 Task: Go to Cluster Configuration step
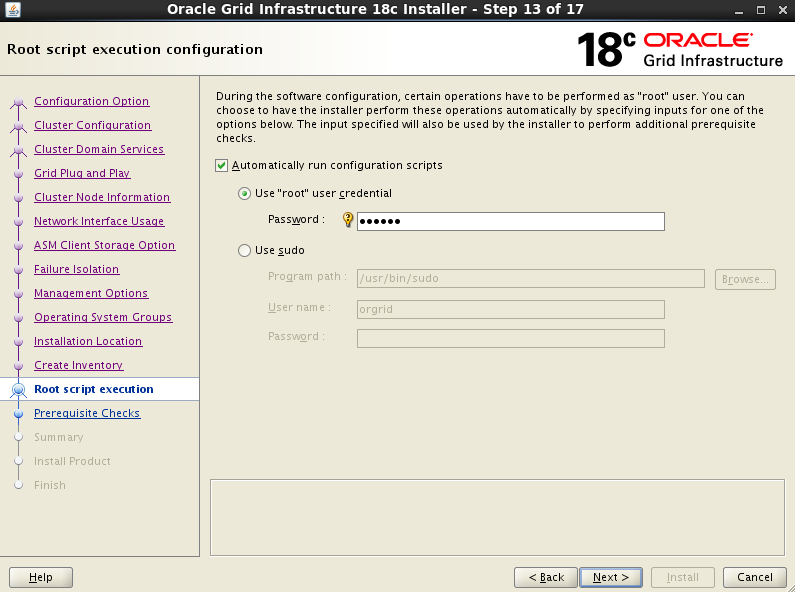92,125
